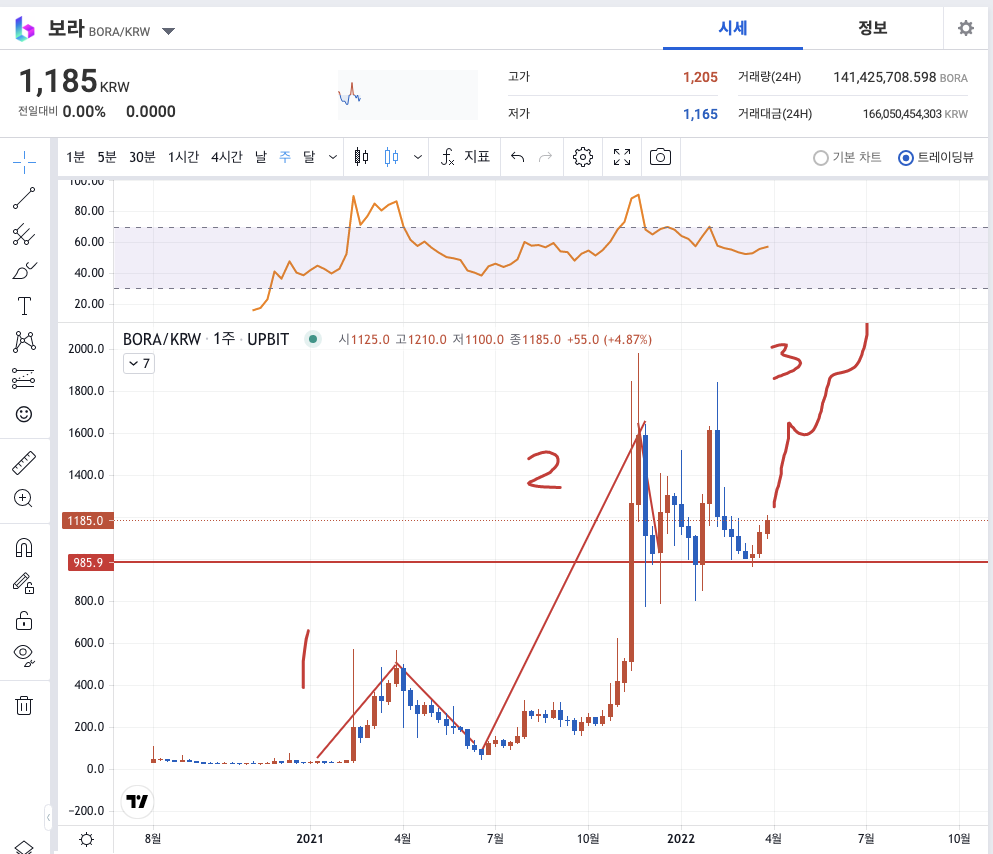993x854 pixels.
Task: Toggle stay in drawing mode
Action: (24, 583)
